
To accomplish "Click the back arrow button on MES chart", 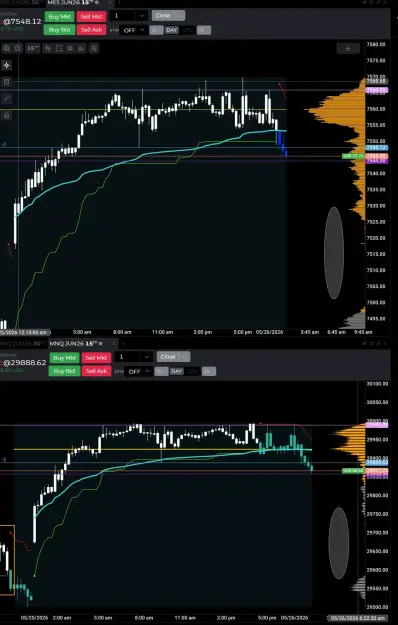I will (x=348, y=48).
